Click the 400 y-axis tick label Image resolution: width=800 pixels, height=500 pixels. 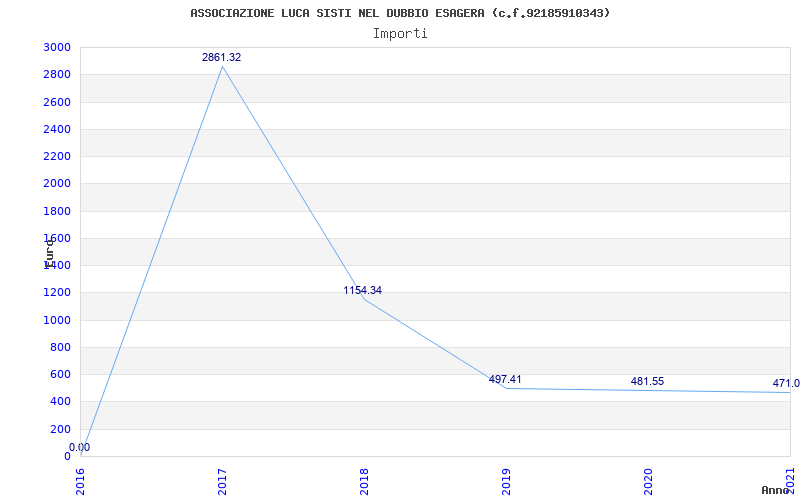61,402
